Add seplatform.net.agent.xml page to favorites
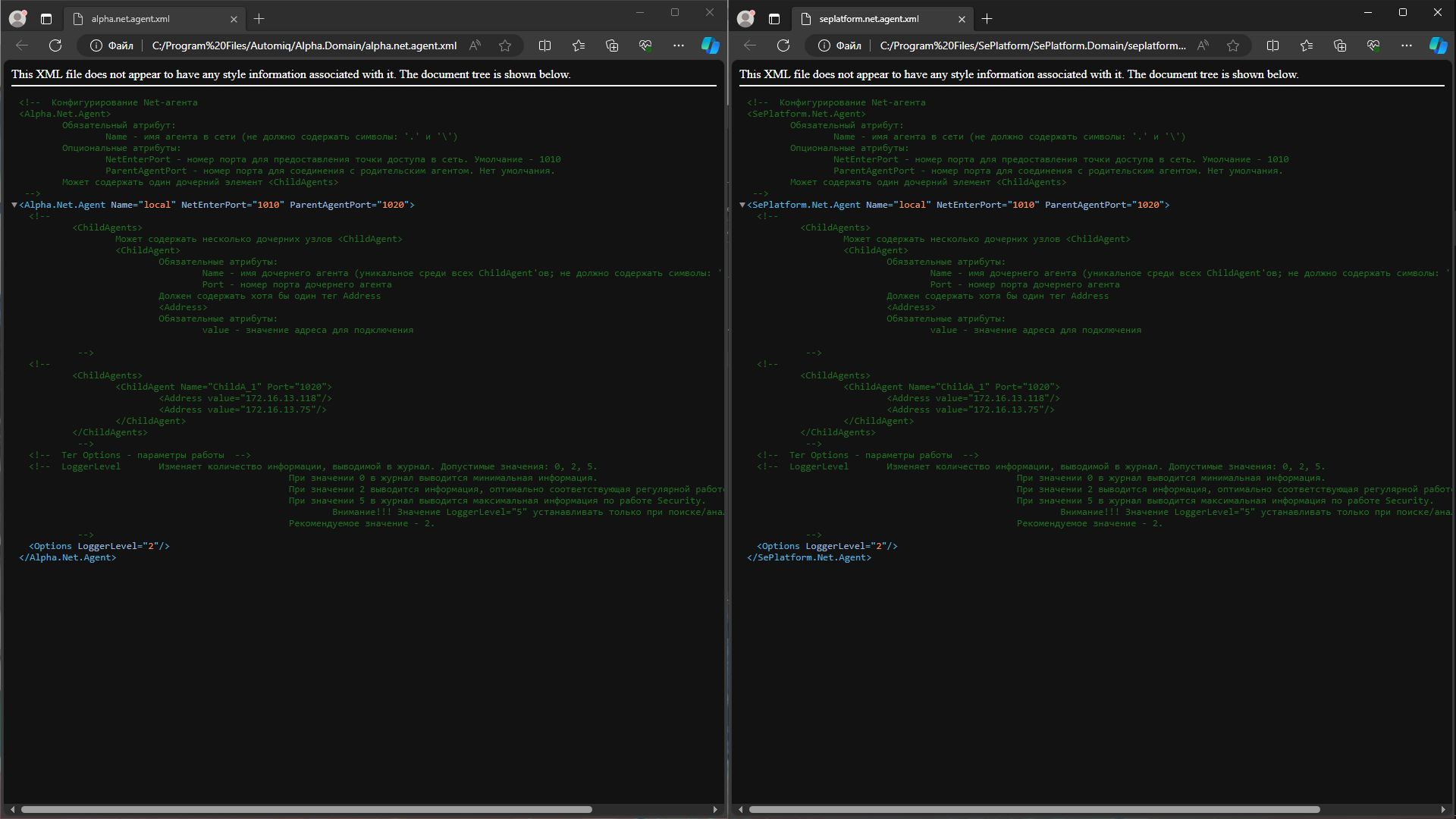Image resolution: width=1456 pixels, height=819 pixels. click(1233, 45)
